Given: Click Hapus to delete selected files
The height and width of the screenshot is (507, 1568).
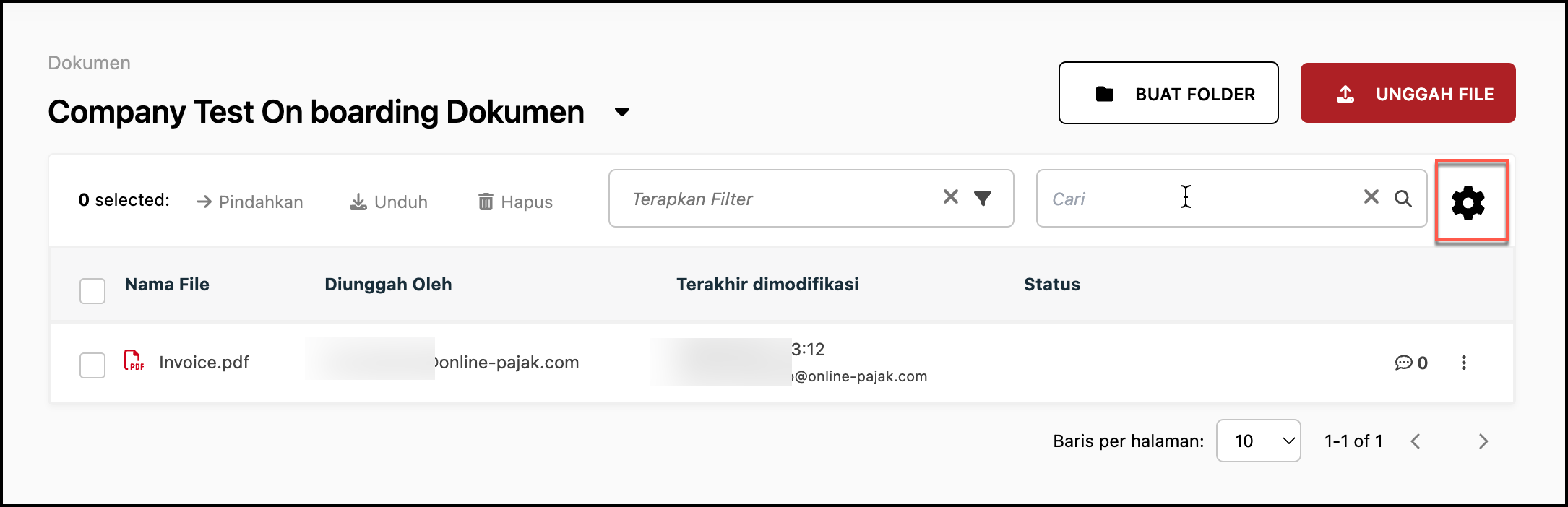Looking at the screenshot, I should [x=516, y=202].
